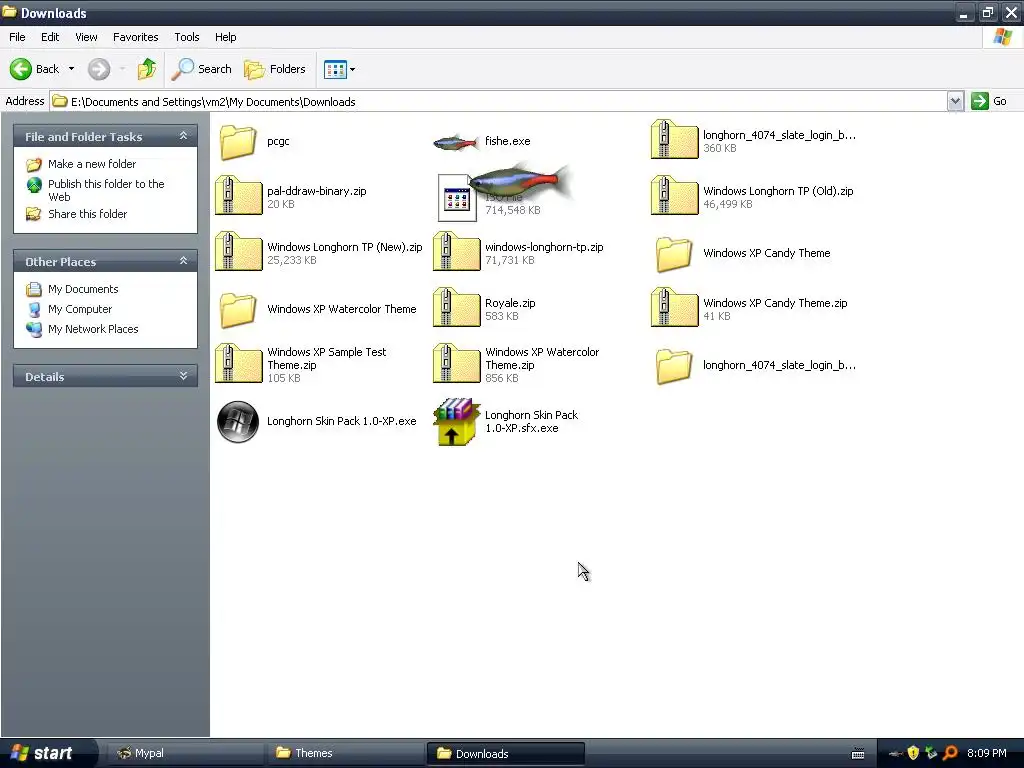Go to My Computer
This screenshot has width=1024, height=768.
click(x=80, y=309)
